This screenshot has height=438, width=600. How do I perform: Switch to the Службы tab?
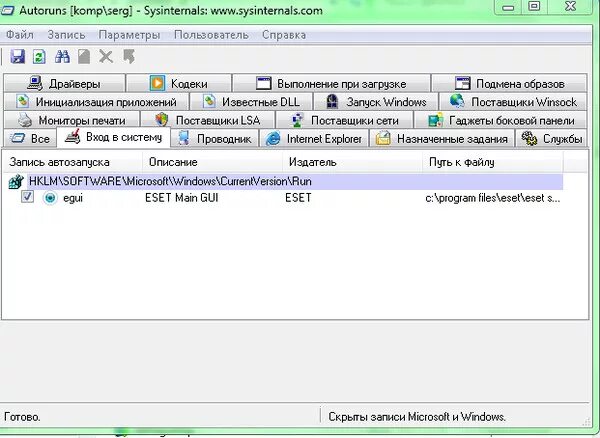(551, 138)
